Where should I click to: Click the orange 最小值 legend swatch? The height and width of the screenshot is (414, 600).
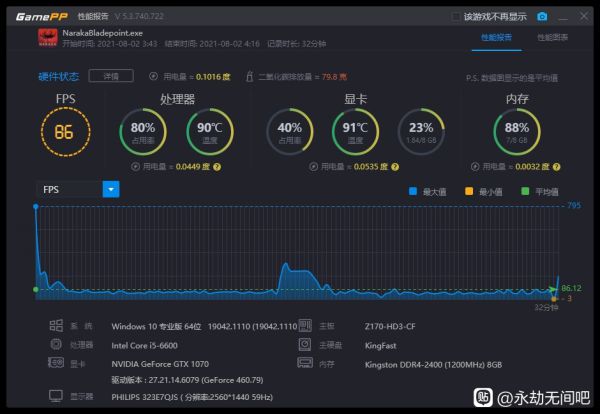(x=469, y=191)
